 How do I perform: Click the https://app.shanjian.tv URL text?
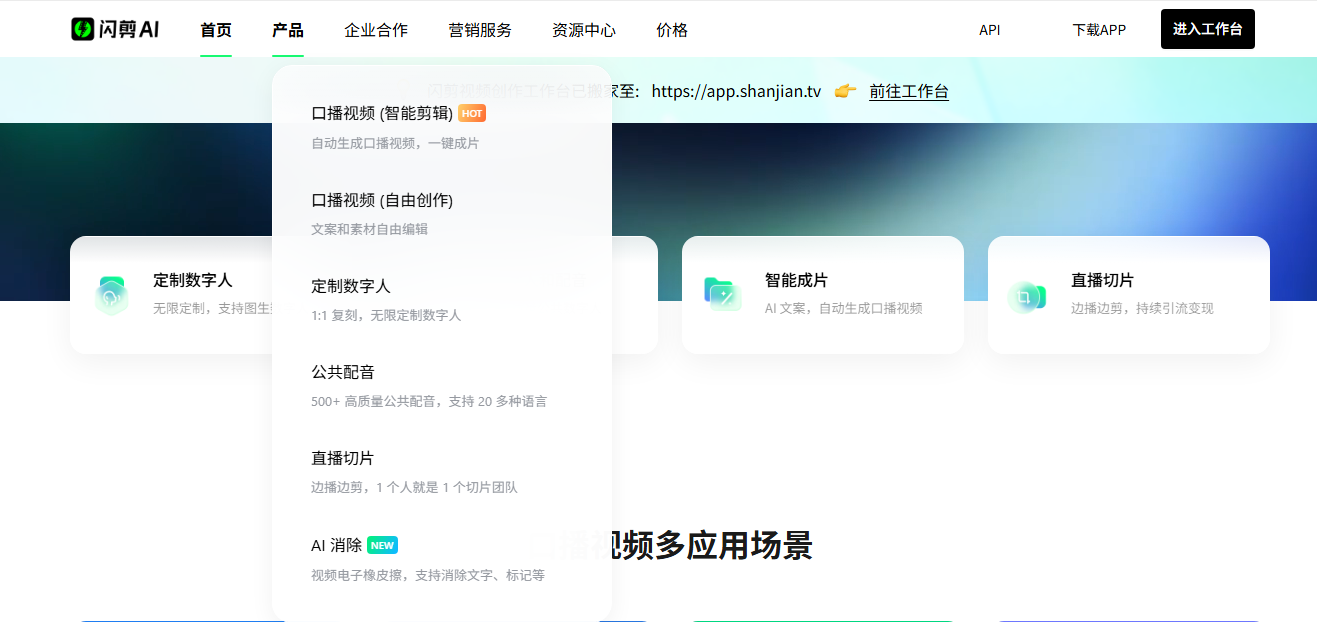736,91
